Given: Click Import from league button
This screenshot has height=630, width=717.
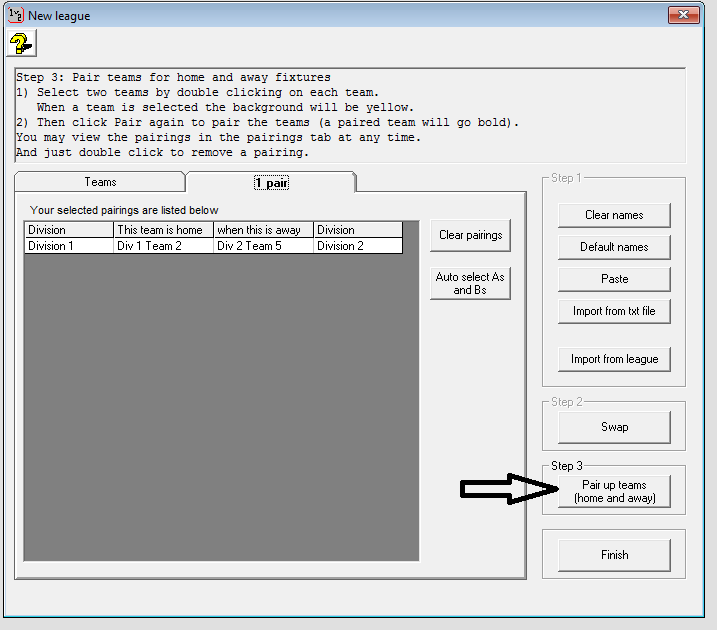Looking at the screenshot, I should [614, 359].
